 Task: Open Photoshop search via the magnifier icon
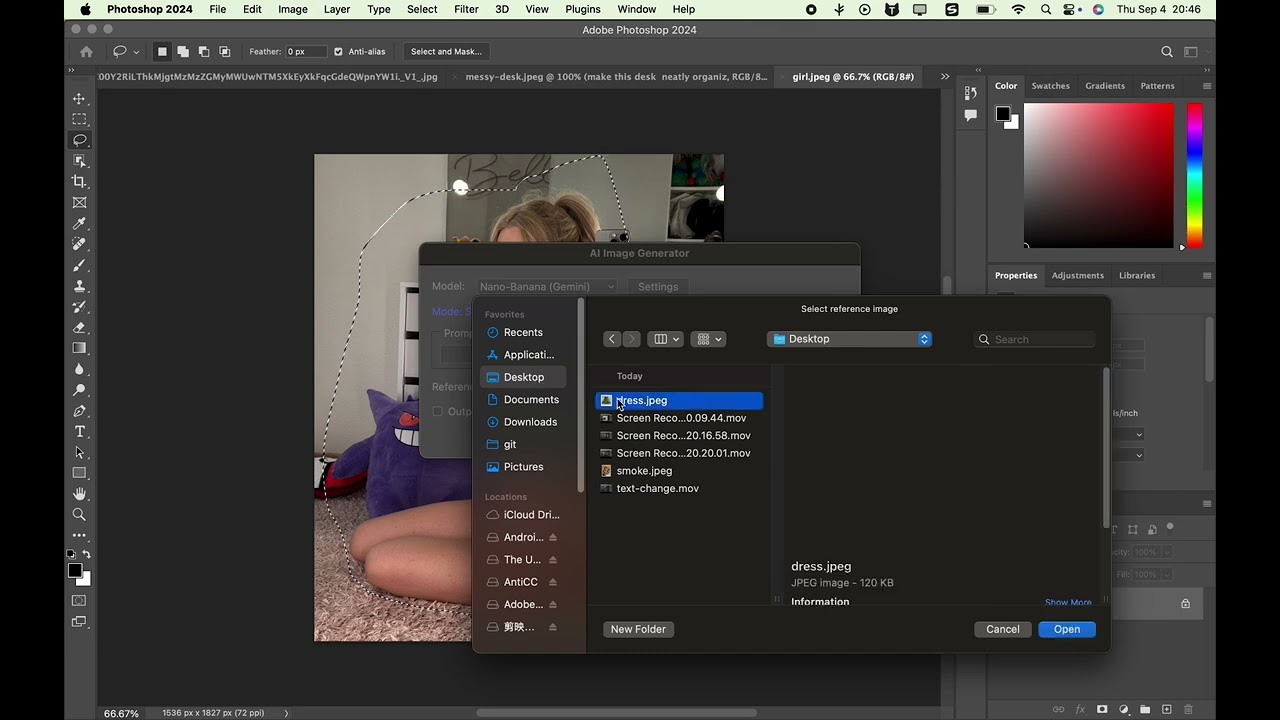coord(1167,52)
